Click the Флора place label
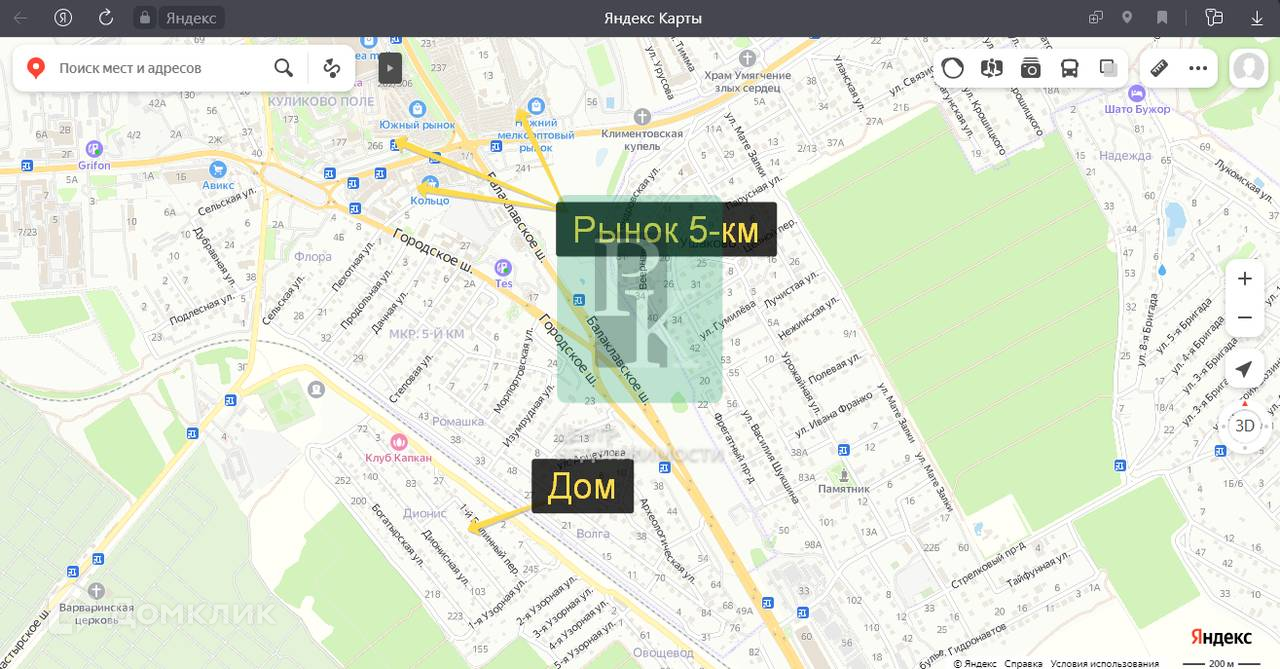1280x669 pixels. tap(313, 257)
